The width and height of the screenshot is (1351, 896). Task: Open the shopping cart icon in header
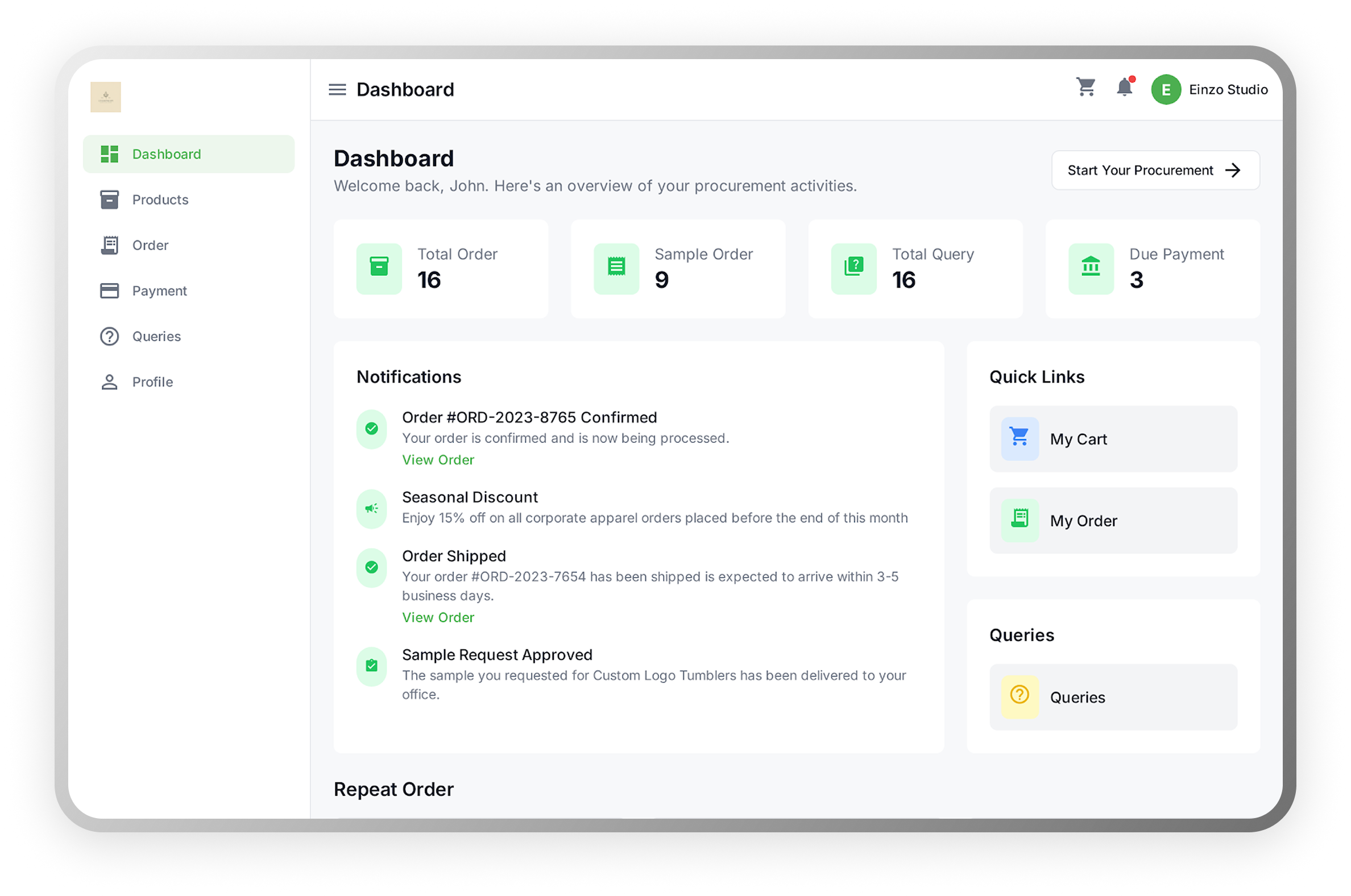click(x=1085, y=88)
